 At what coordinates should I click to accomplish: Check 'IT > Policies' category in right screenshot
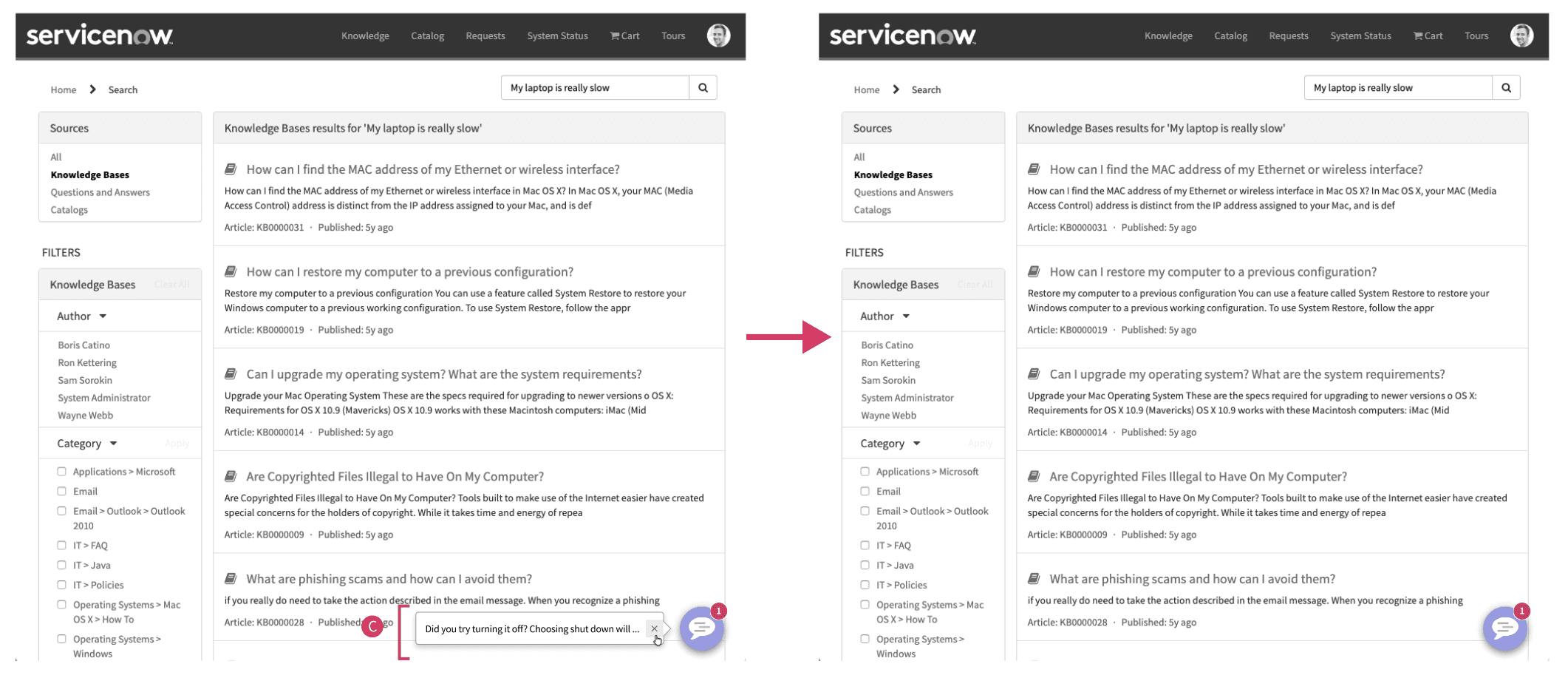[x=865, y=585]
